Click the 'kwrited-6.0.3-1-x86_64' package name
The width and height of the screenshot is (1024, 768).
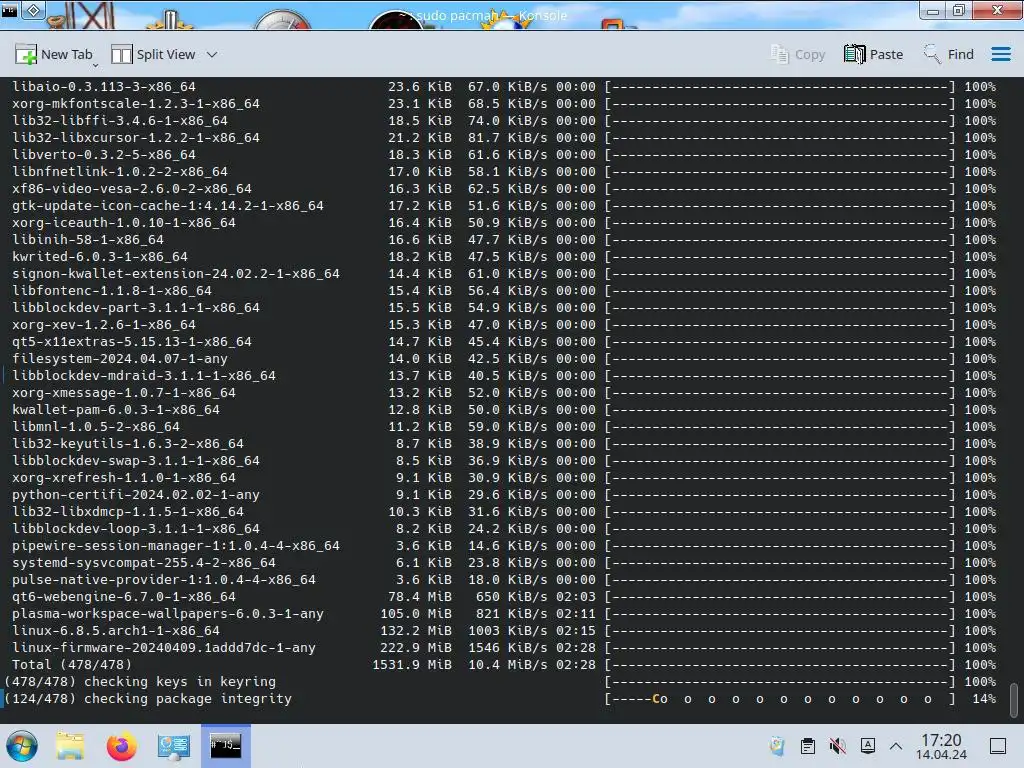click(100, 257)
